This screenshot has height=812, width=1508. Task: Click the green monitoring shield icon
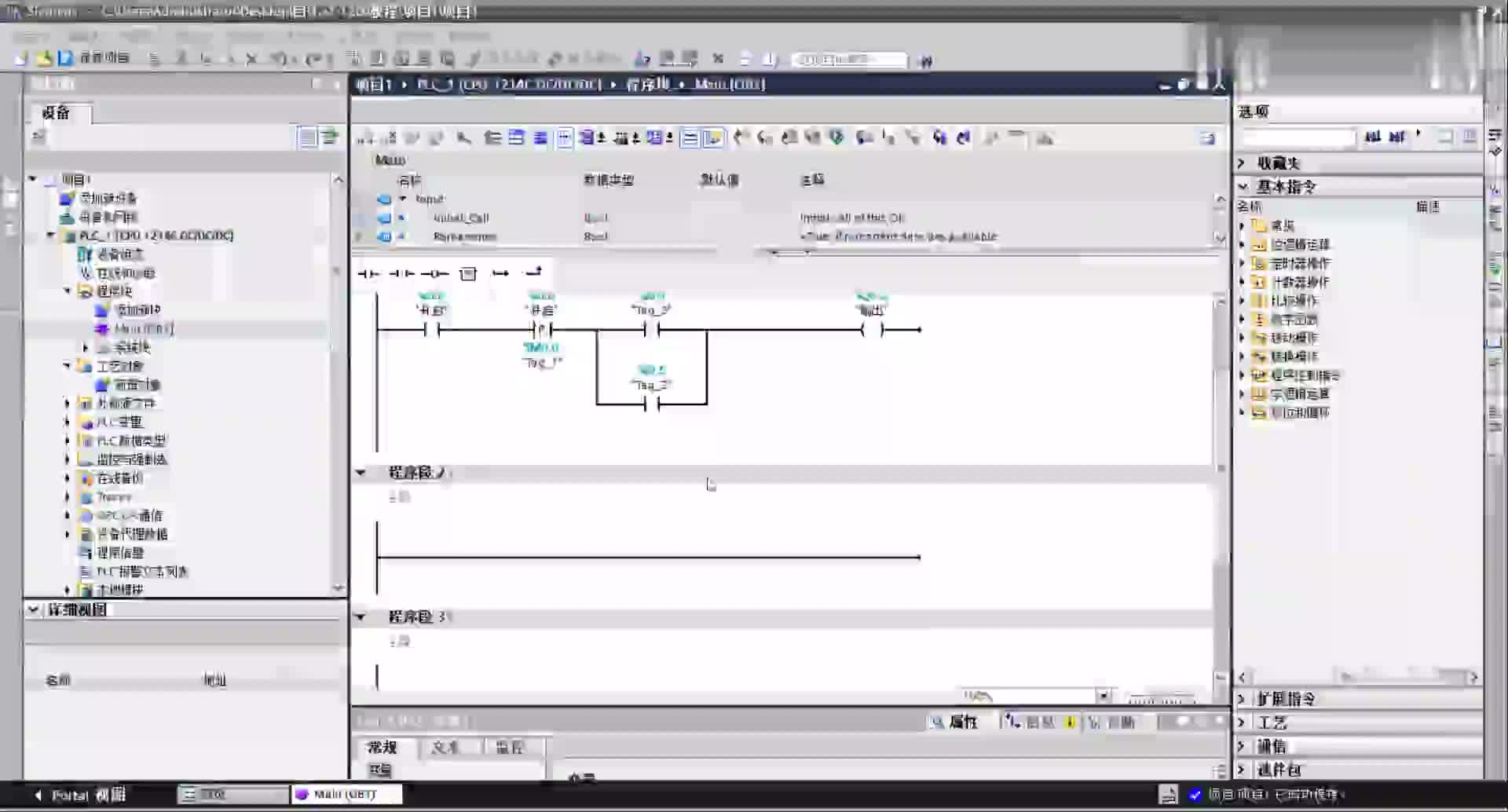coord(836,138)
